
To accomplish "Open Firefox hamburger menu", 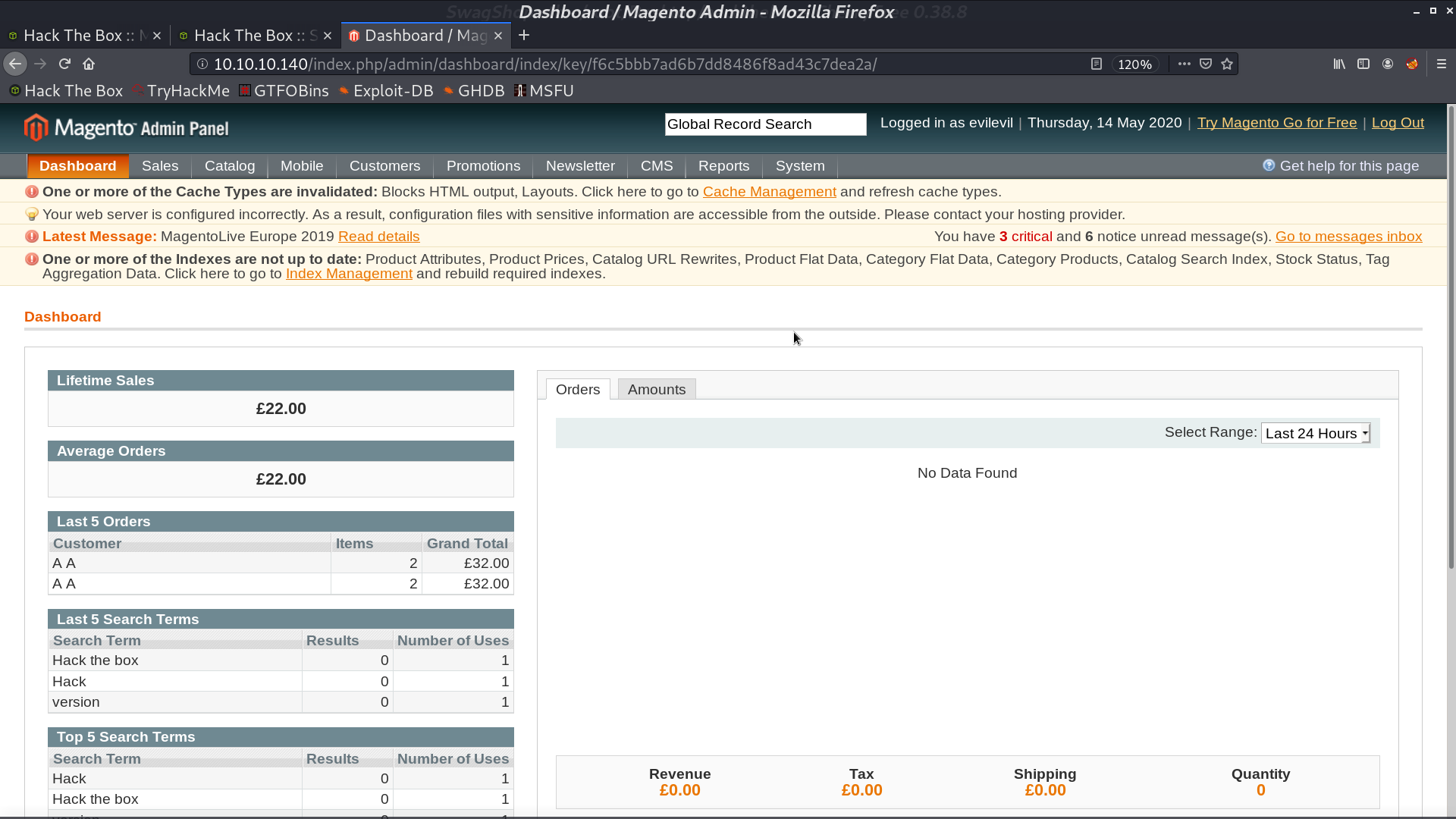I will coord(1442,64).
